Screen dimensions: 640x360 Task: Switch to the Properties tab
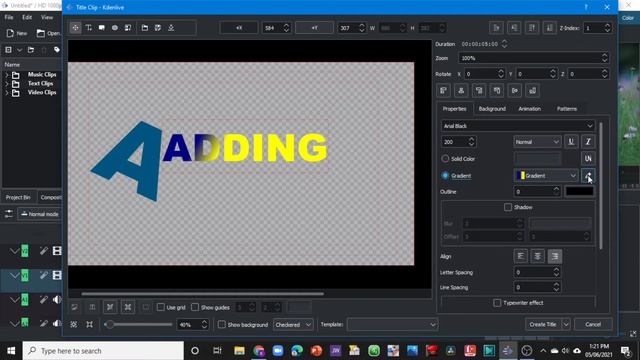pos(454,109)
